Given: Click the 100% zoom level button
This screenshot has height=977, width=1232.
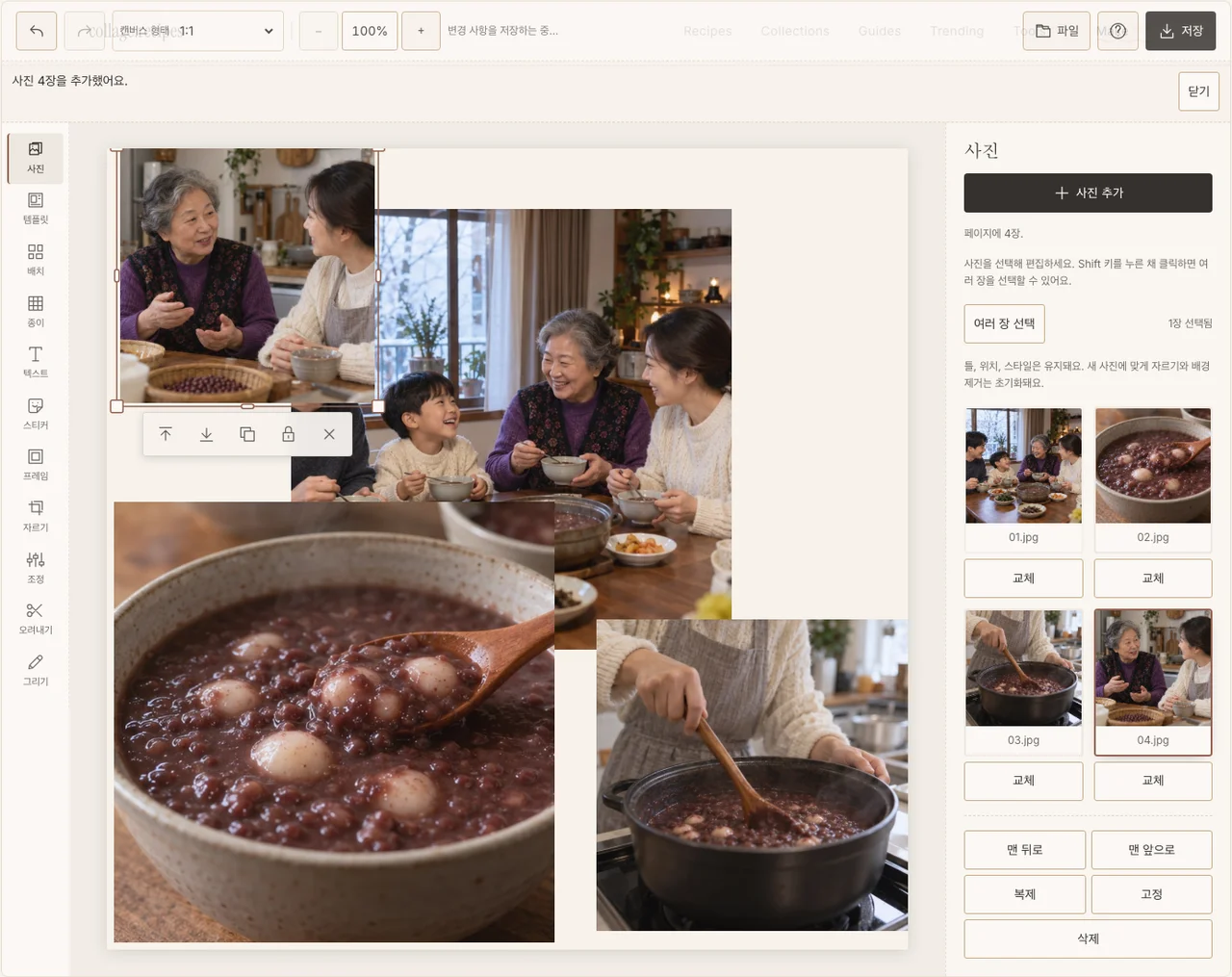Looking at the screenshot, I should 370,31.
